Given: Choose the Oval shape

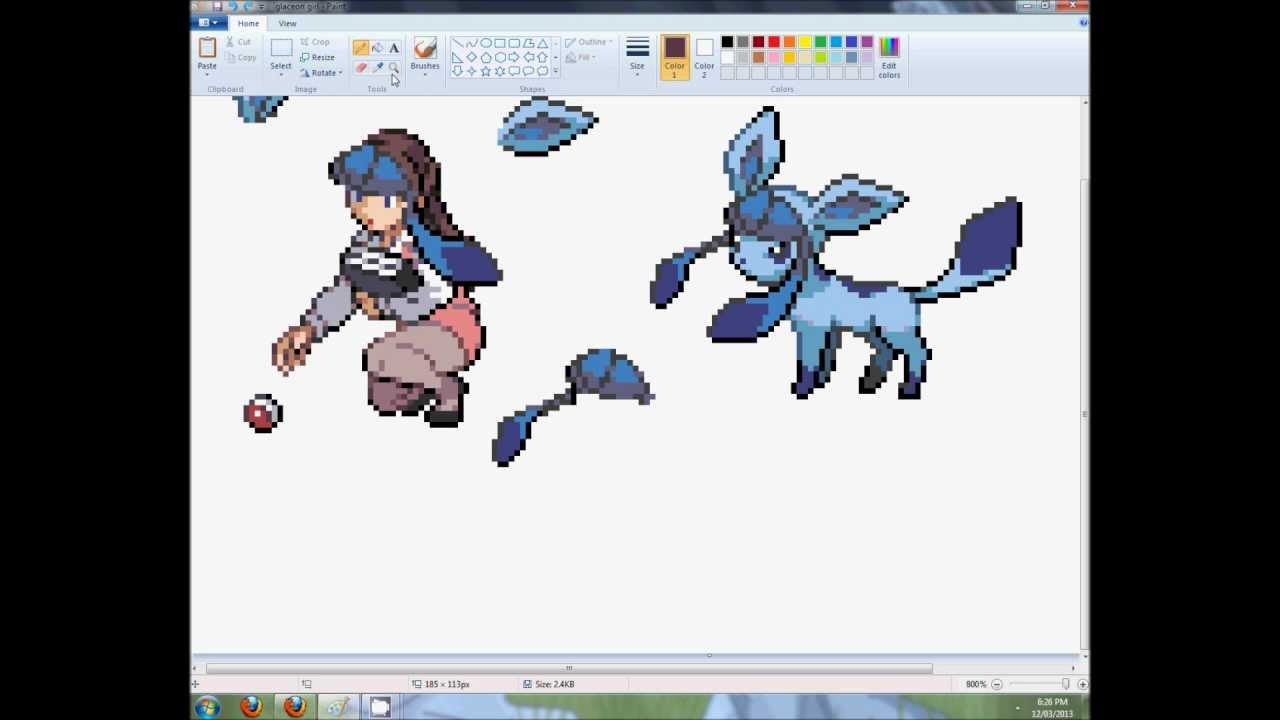Looking at the screenshot, I should (x=486, y=43).
